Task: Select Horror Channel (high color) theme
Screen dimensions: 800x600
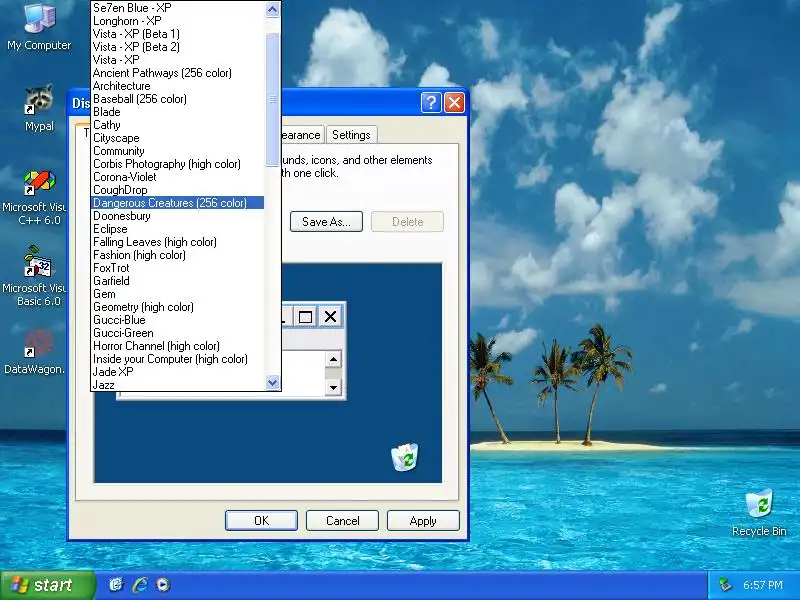Action: point(178,346)
